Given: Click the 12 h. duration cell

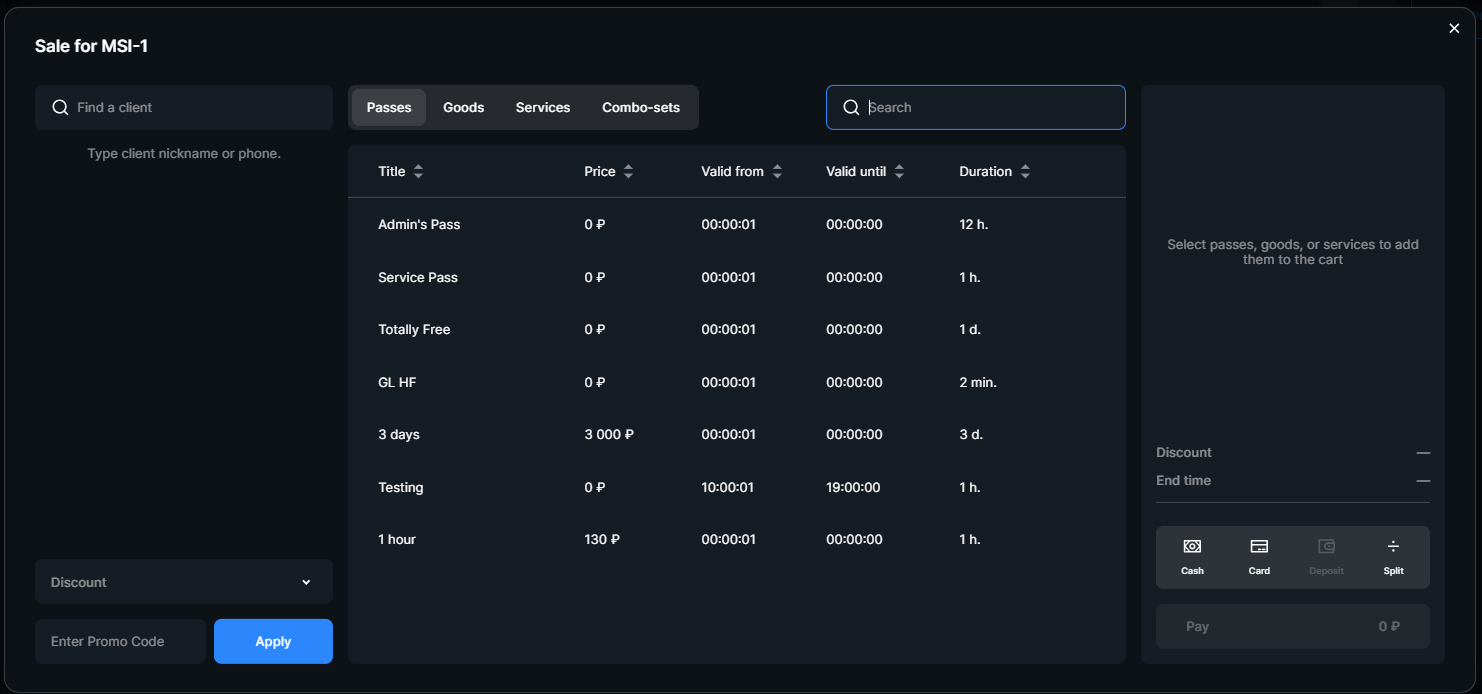Looking at the screenshot, I should tap(973, 224).
